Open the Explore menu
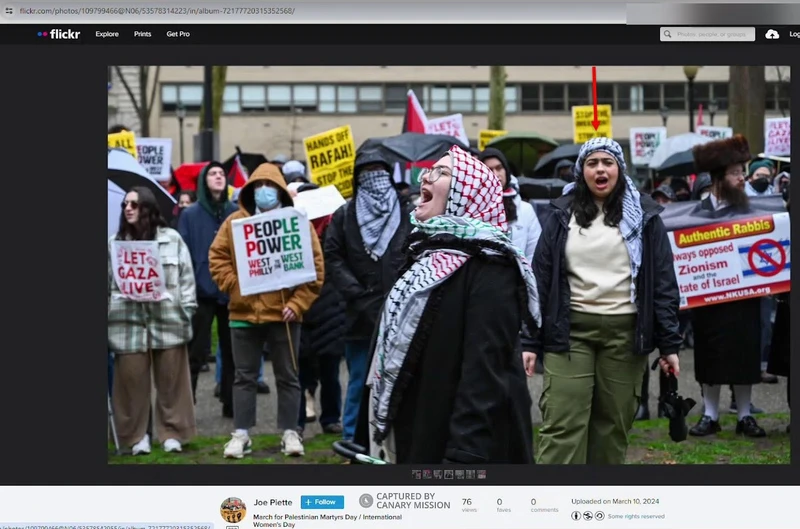Viewport: 800px width, 529px height. pyautogui.click(x=107, y=34)
